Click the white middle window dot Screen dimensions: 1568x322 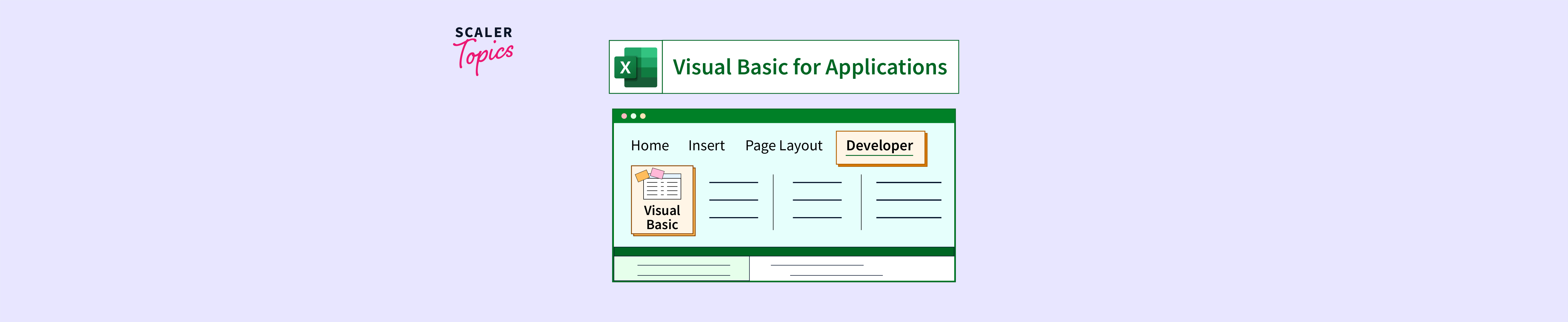[633, 116]
